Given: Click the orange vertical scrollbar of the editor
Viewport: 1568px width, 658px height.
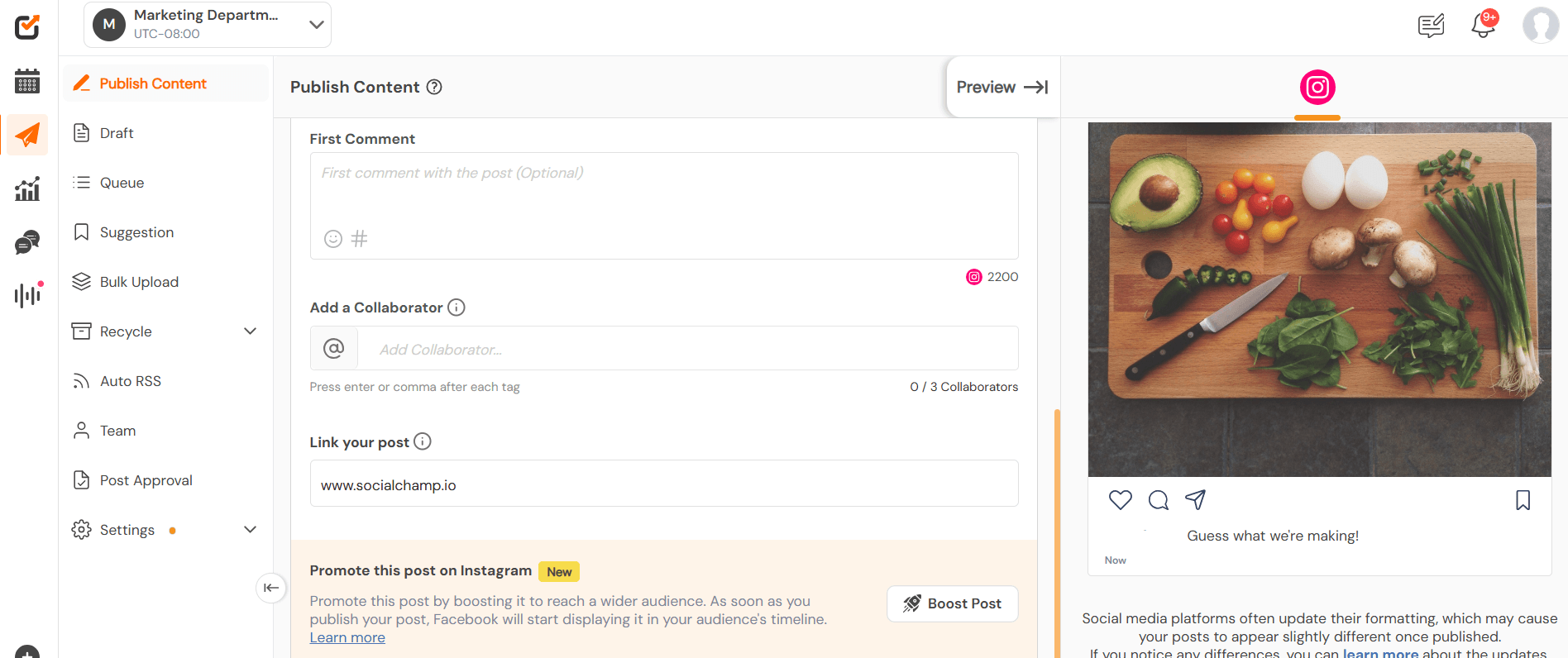Looking at the screenshot, I should click(x=1057, y=533).
